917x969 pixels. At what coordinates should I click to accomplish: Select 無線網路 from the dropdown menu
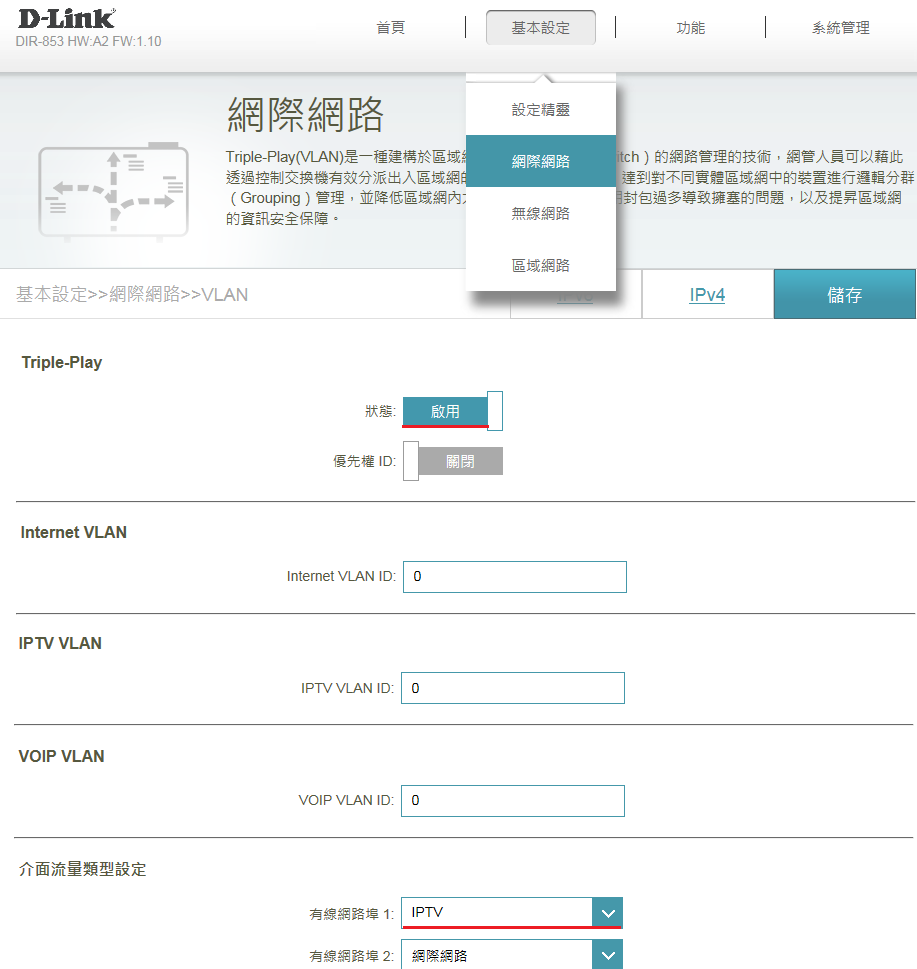[540, 213]
